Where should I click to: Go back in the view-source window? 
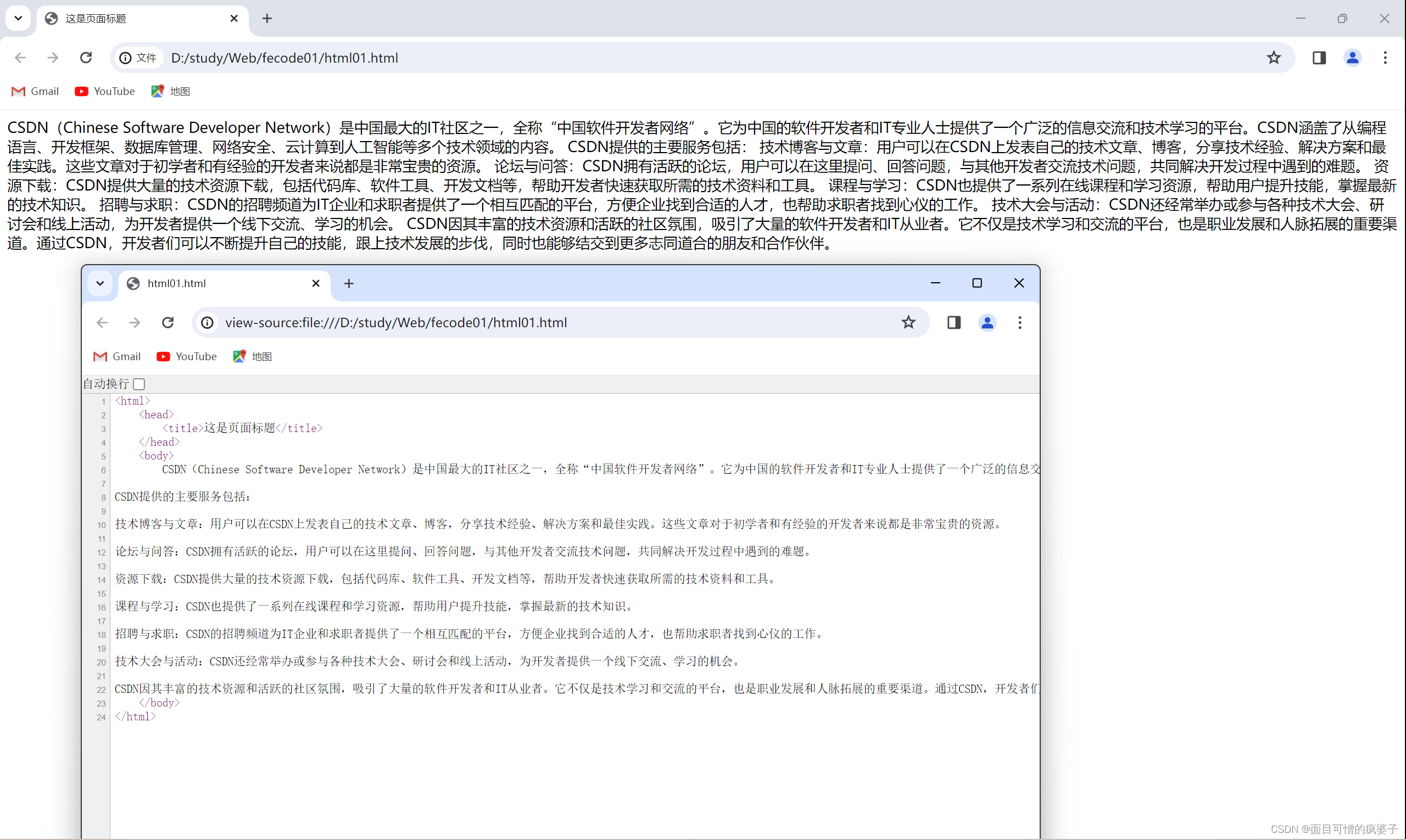[x=102, y=323]
